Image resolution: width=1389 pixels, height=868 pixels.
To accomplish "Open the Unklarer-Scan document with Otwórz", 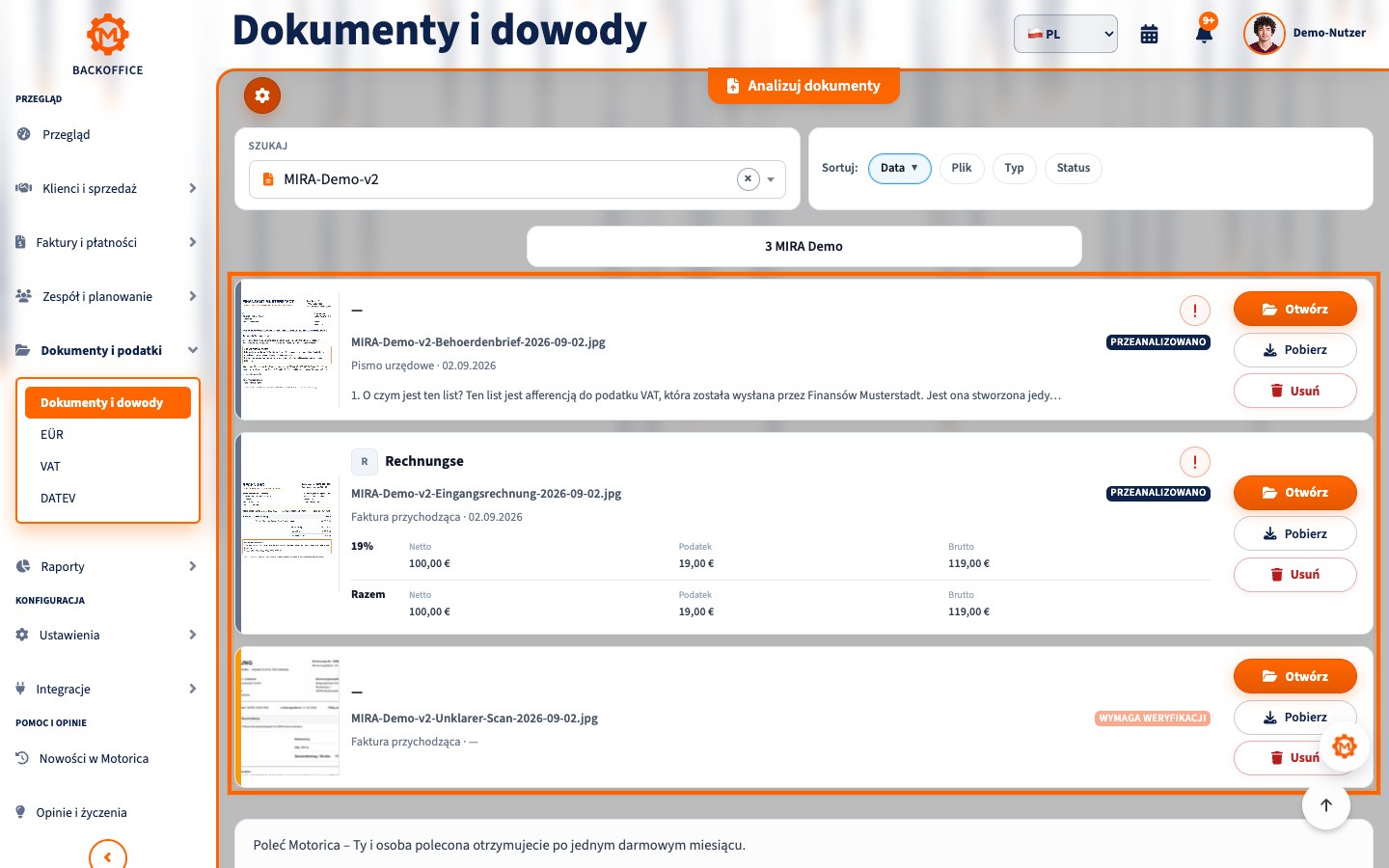I will [x=1295, y=677].
